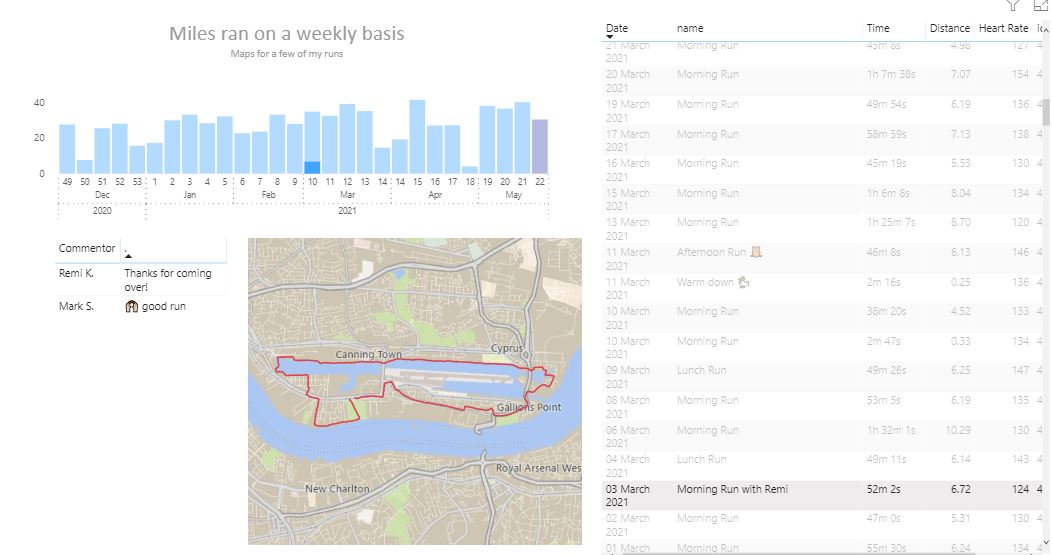Click the emoji beside the good run comment
Viewport: 1052px width, 555px height.
131,307
